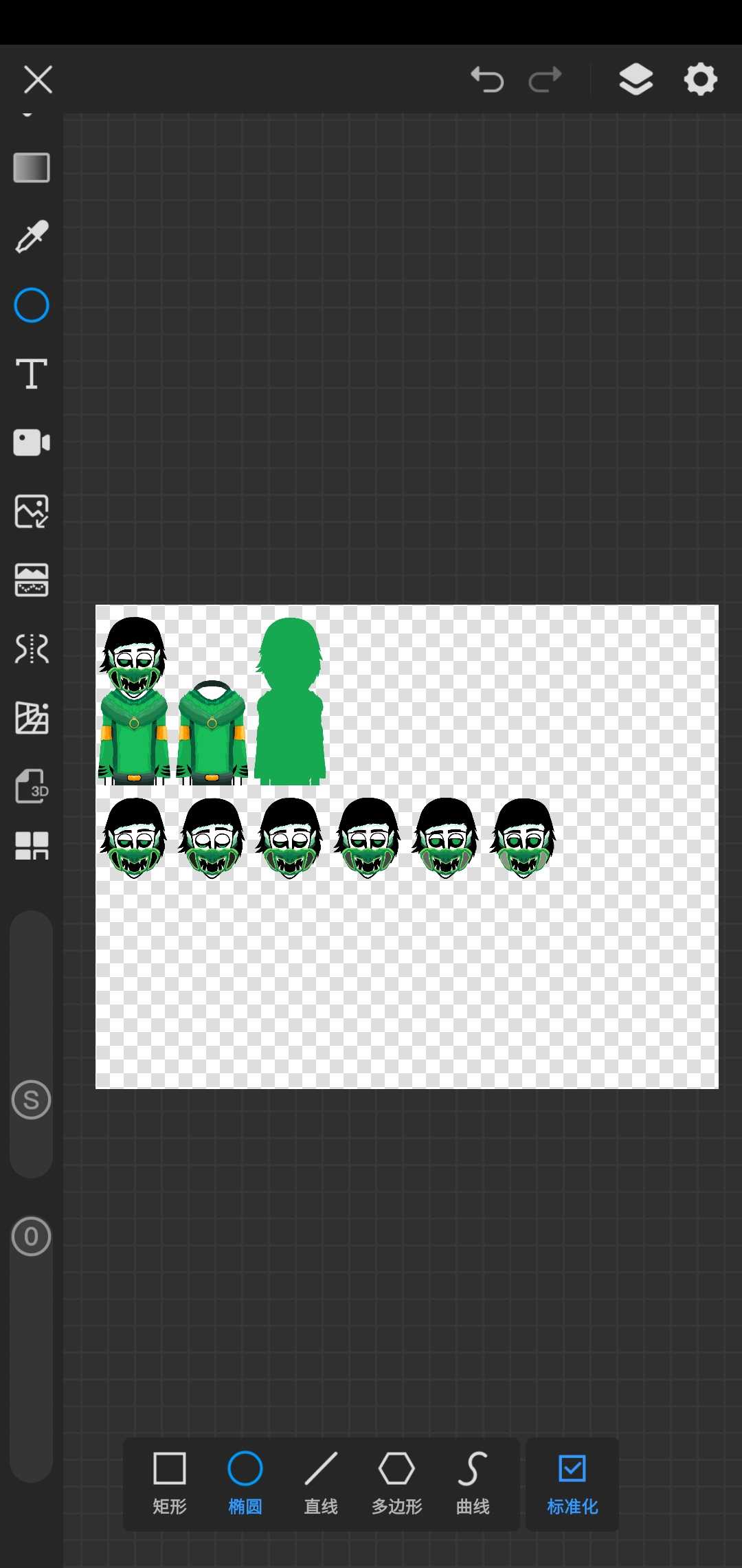Open the hatching pattern tool

click(32, 718)
